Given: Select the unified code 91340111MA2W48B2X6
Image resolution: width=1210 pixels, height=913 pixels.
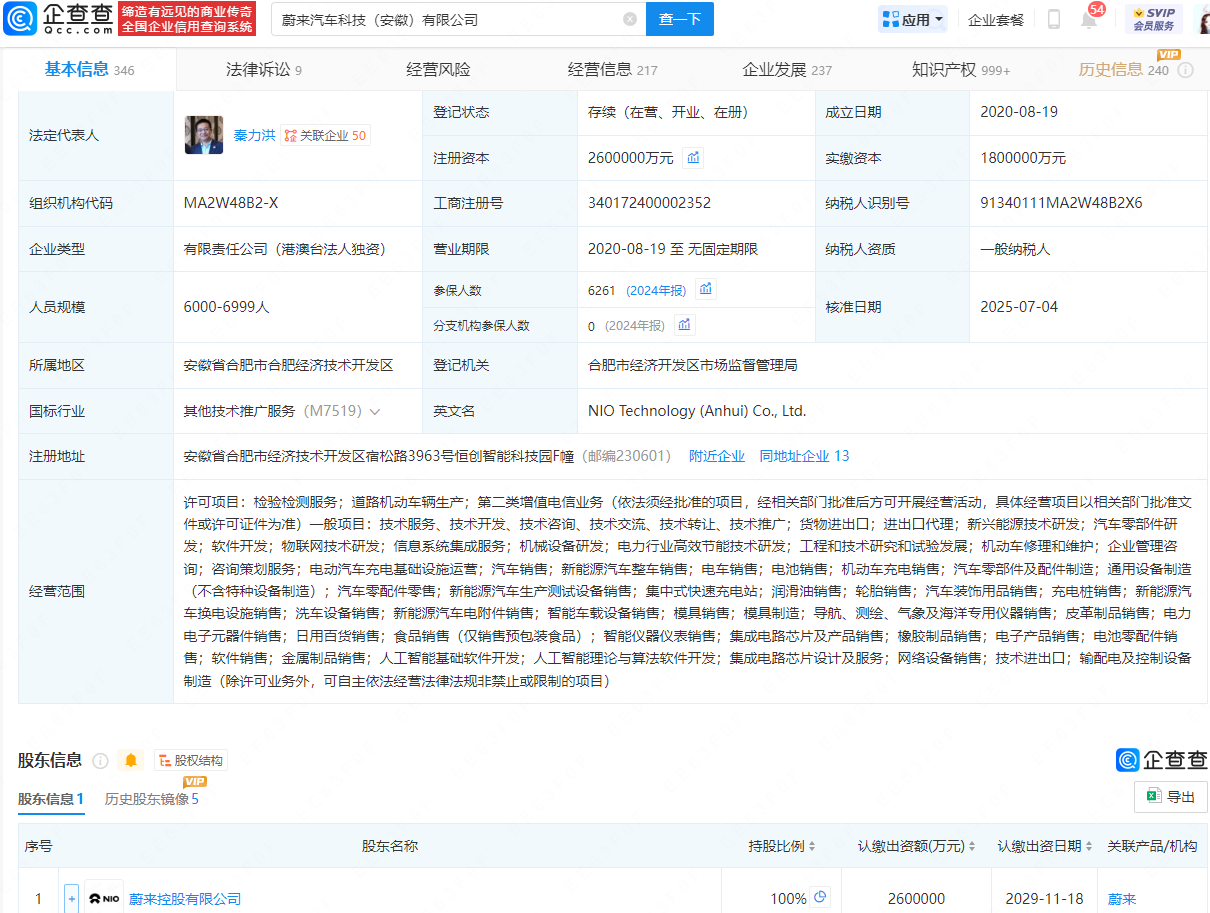Looking at the screenshot, I should click(x=1061, y=203).
